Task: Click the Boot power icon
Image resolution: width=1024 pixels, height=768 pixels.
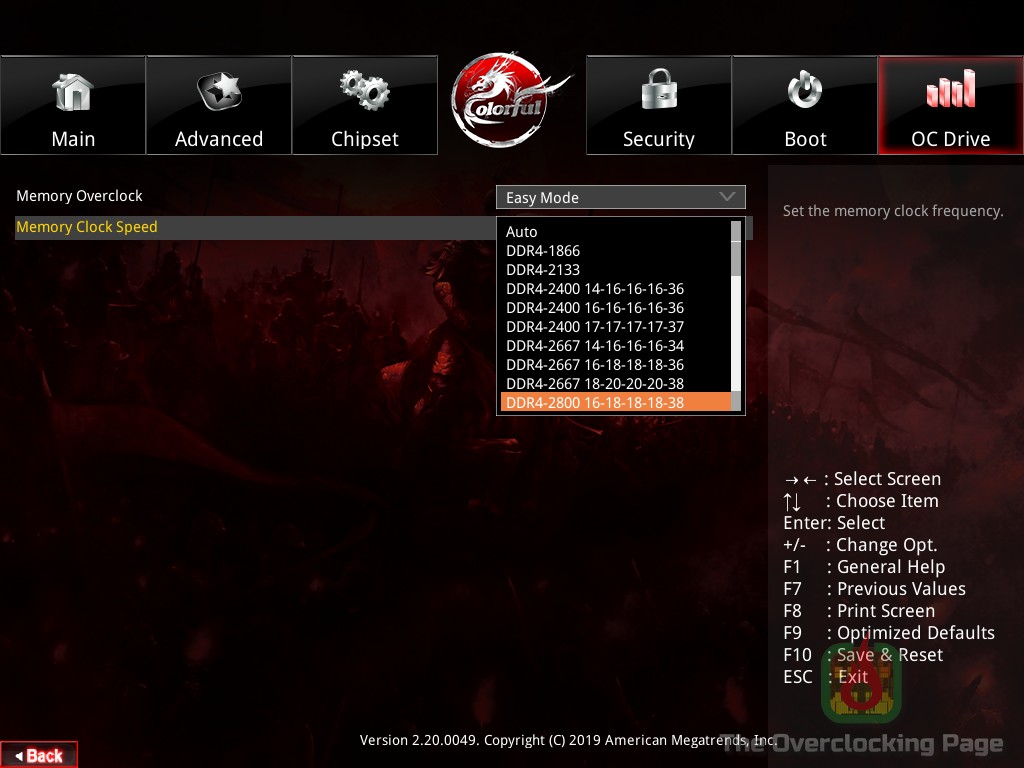Action: point(804,90)
